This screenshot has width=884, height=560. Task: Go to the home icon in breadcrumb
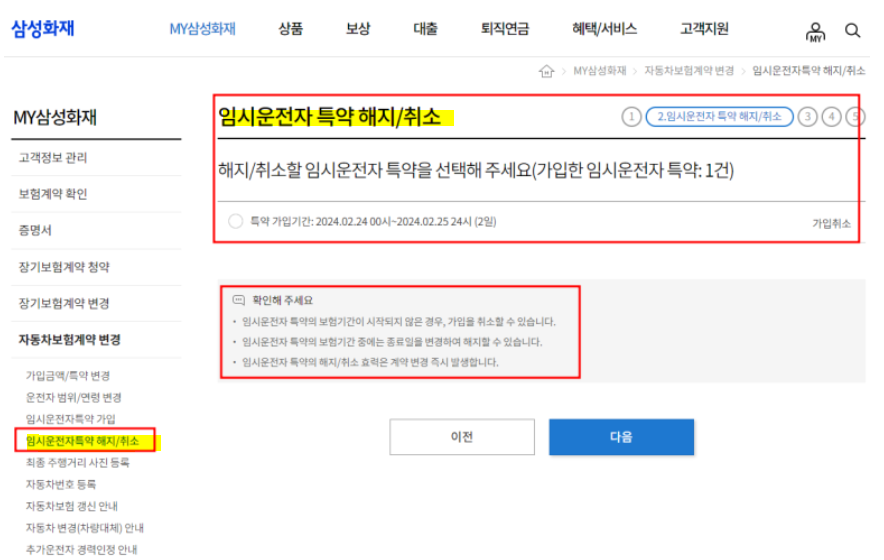pyautogui.click(x=546, y=71)
